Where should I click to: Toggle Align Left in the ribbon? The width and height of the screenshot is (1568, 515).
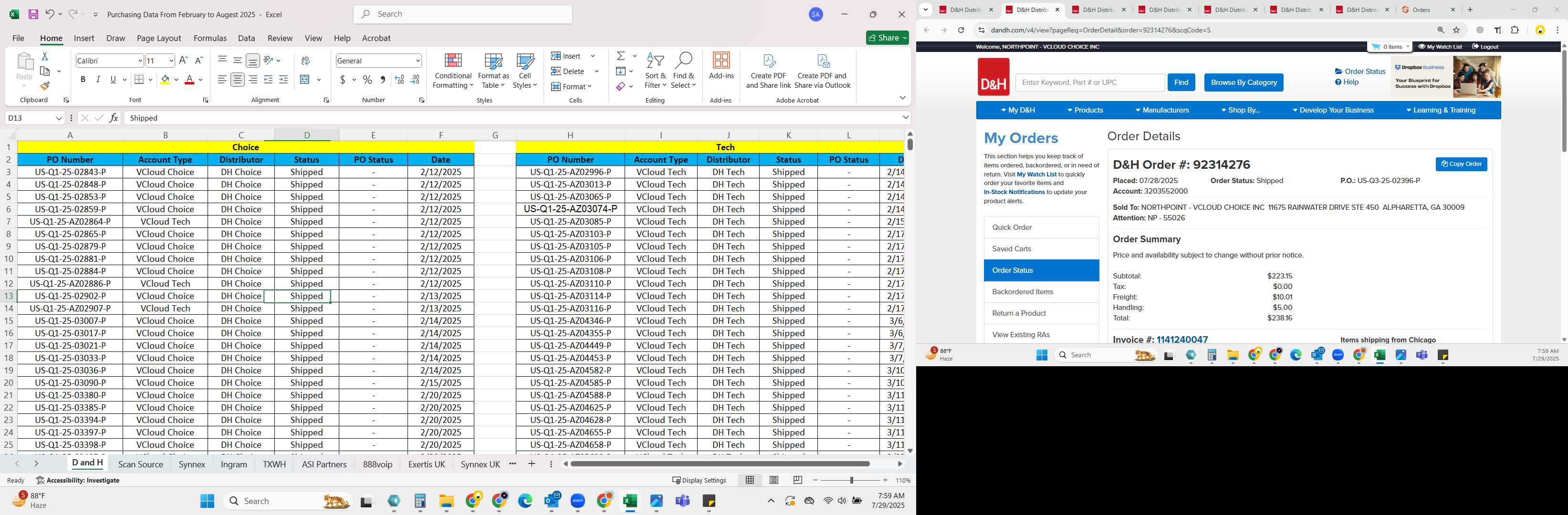[222, 80]
